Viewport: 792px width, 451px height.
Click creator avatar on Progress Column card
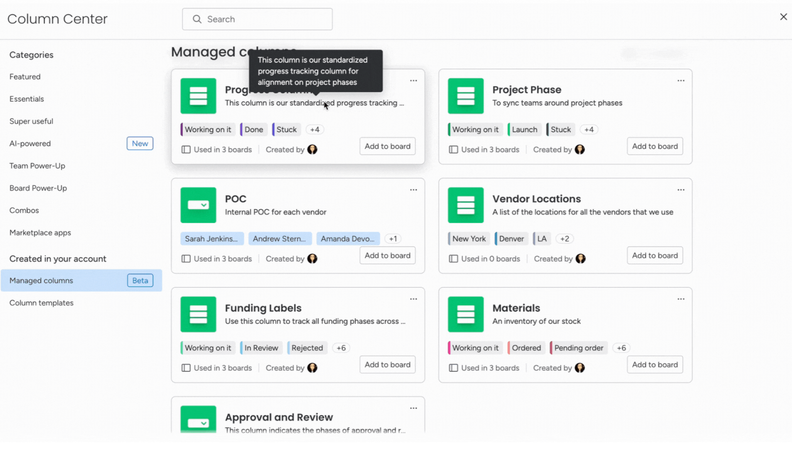coord(313,149)
